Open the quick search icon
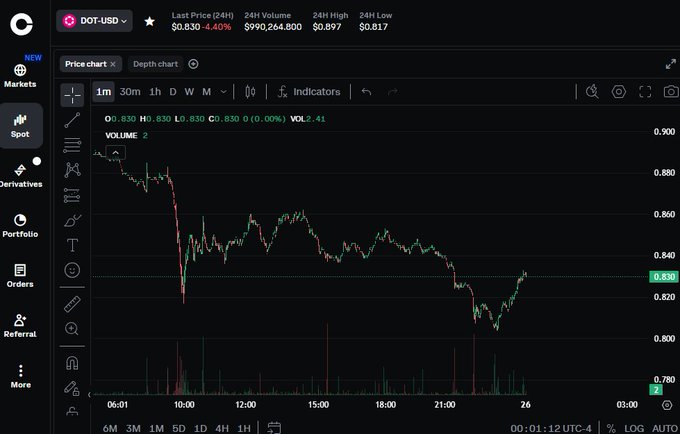680x434 pixels. tap(592, 91)
